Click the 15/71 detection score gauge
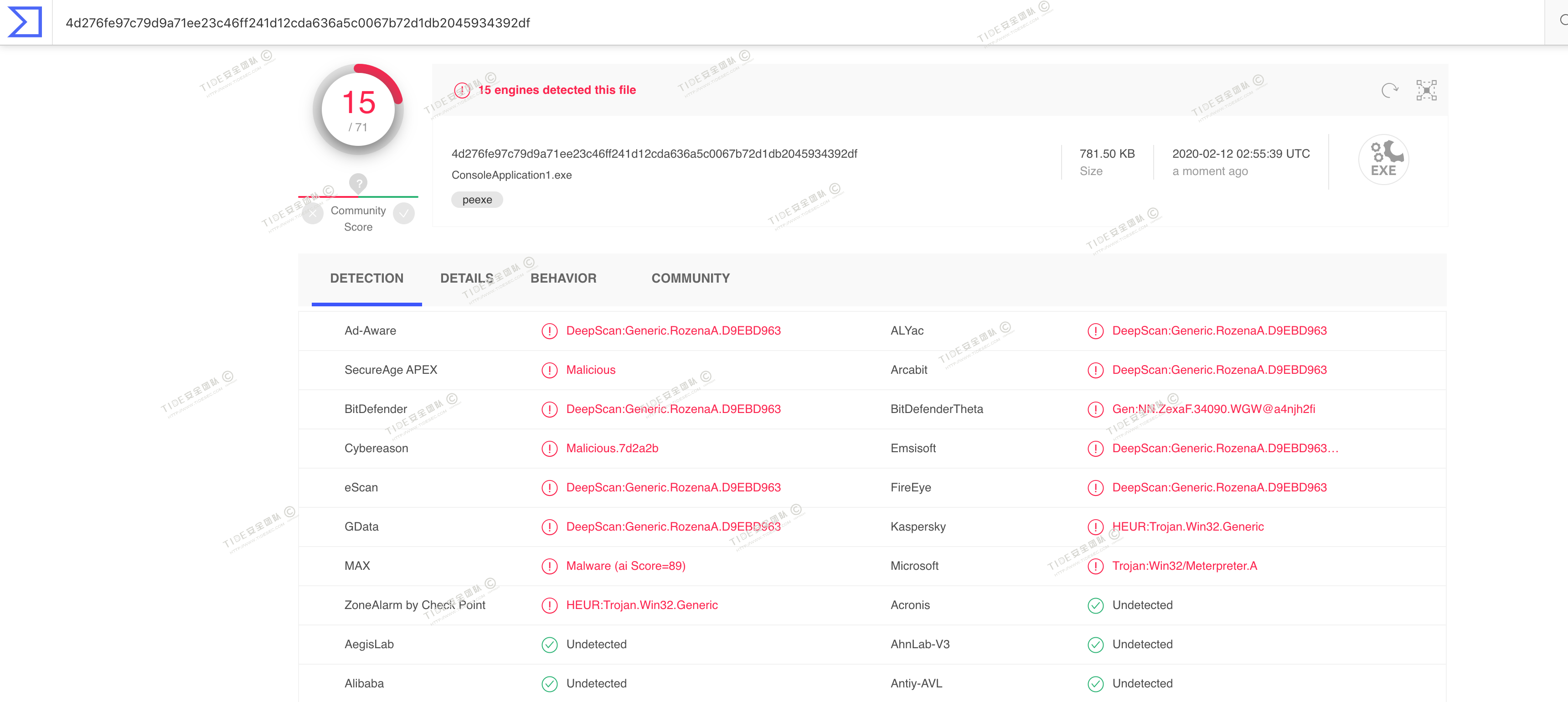The width and height of the screenshot is (1568, 702). [358, 109]
